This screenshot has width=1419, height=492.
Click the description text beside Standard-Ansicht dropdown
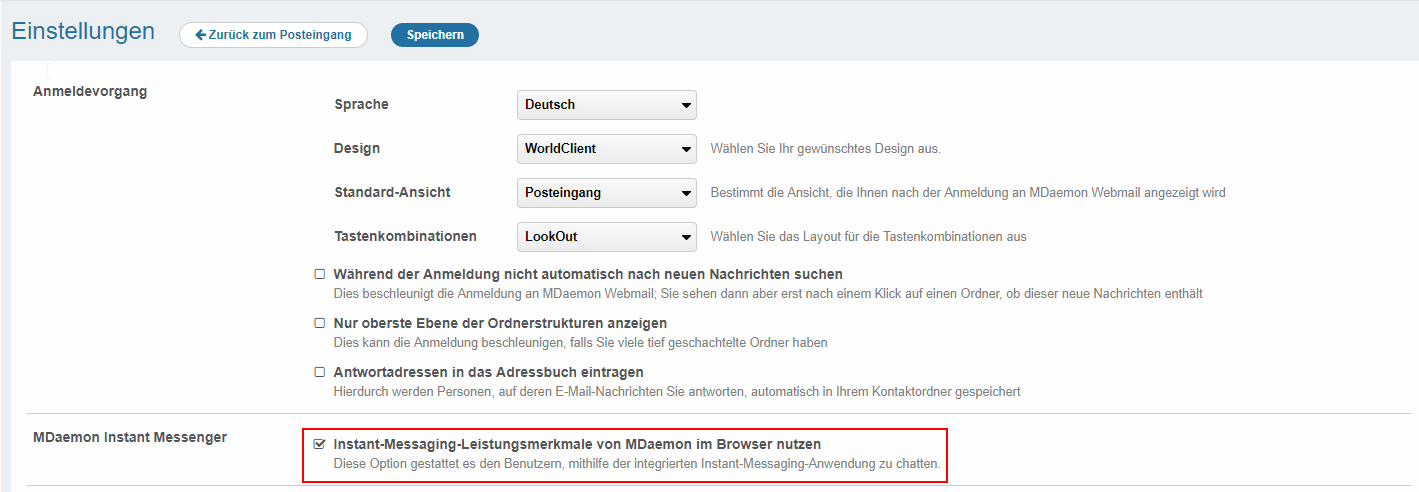pyautogui.click(x=967, y=193)
